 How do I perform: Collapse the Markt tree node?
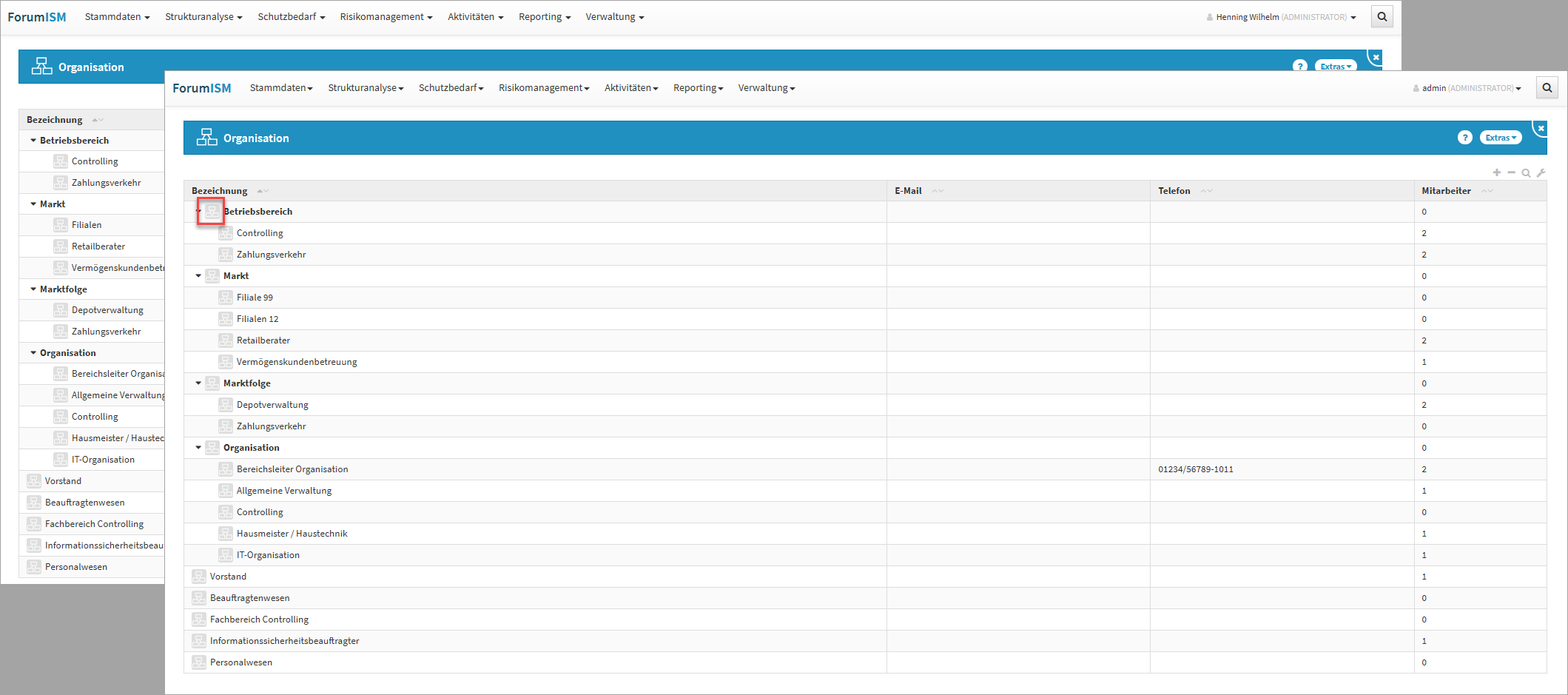tap(198, 276)
